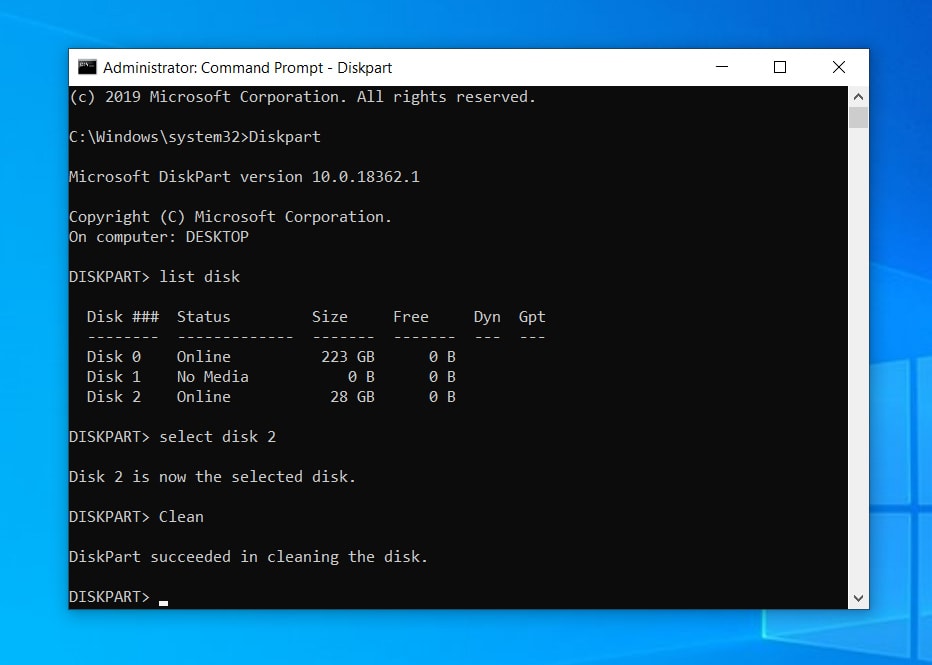The height and width of the screenshot is (665, 932).
Task: Click the 'Microsoft DiskPart version' line
Action: pyautogui.click(x=243, y=176)
